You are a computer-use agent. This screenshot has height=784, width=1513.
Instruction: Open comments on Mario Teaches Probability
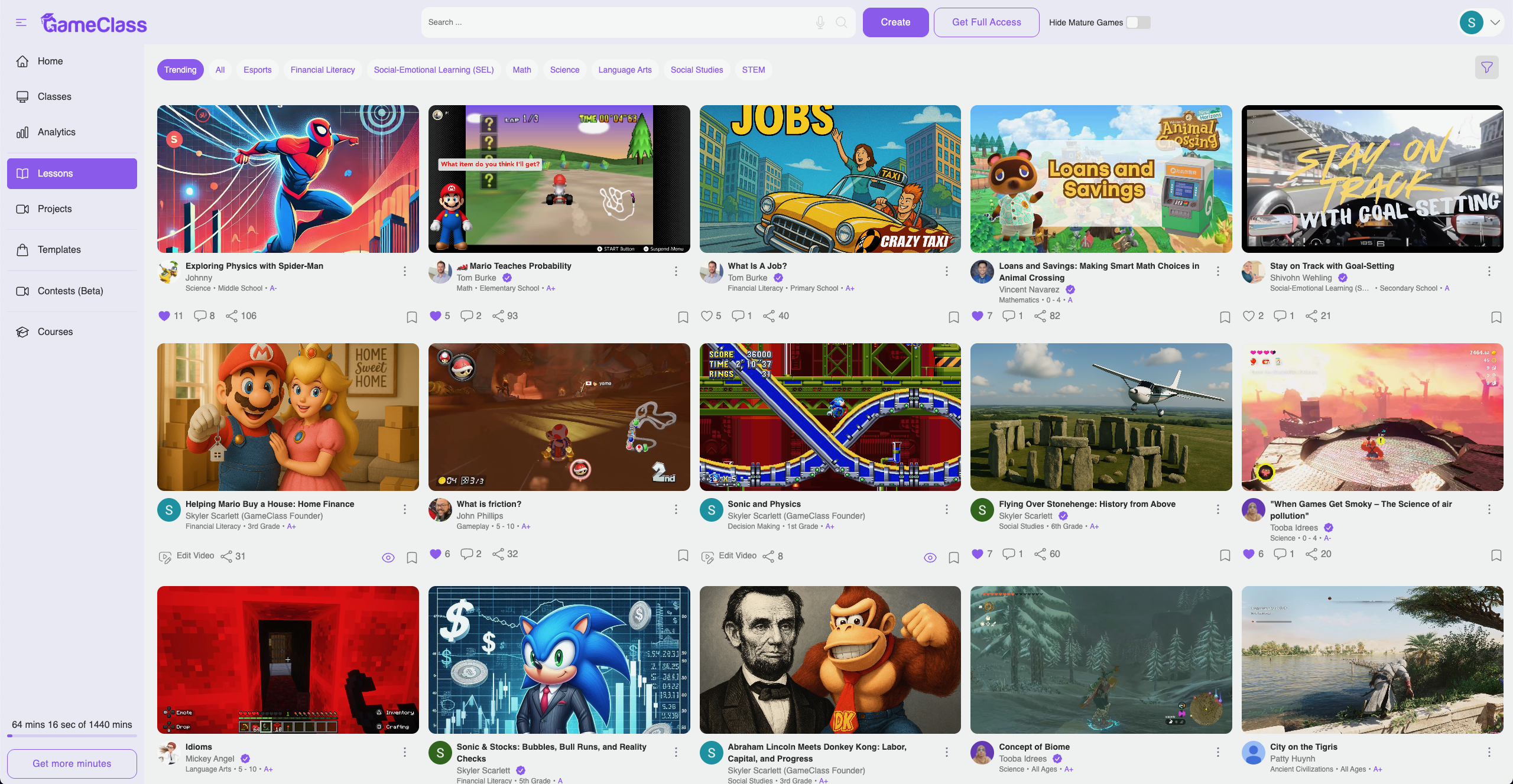pyautogui.click(x=467, y=316)
